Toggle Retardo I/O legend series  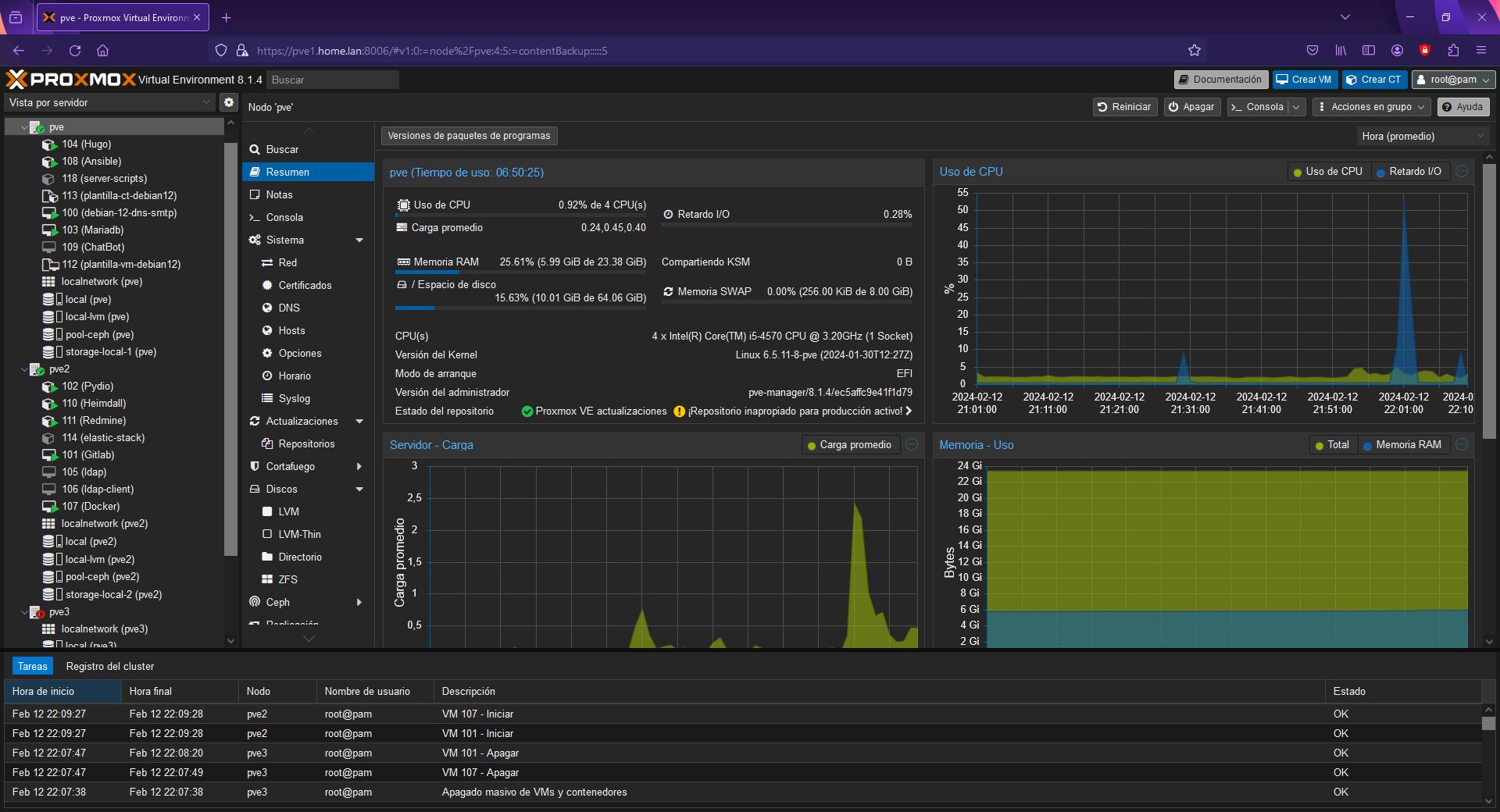(x=1409, y=172)
